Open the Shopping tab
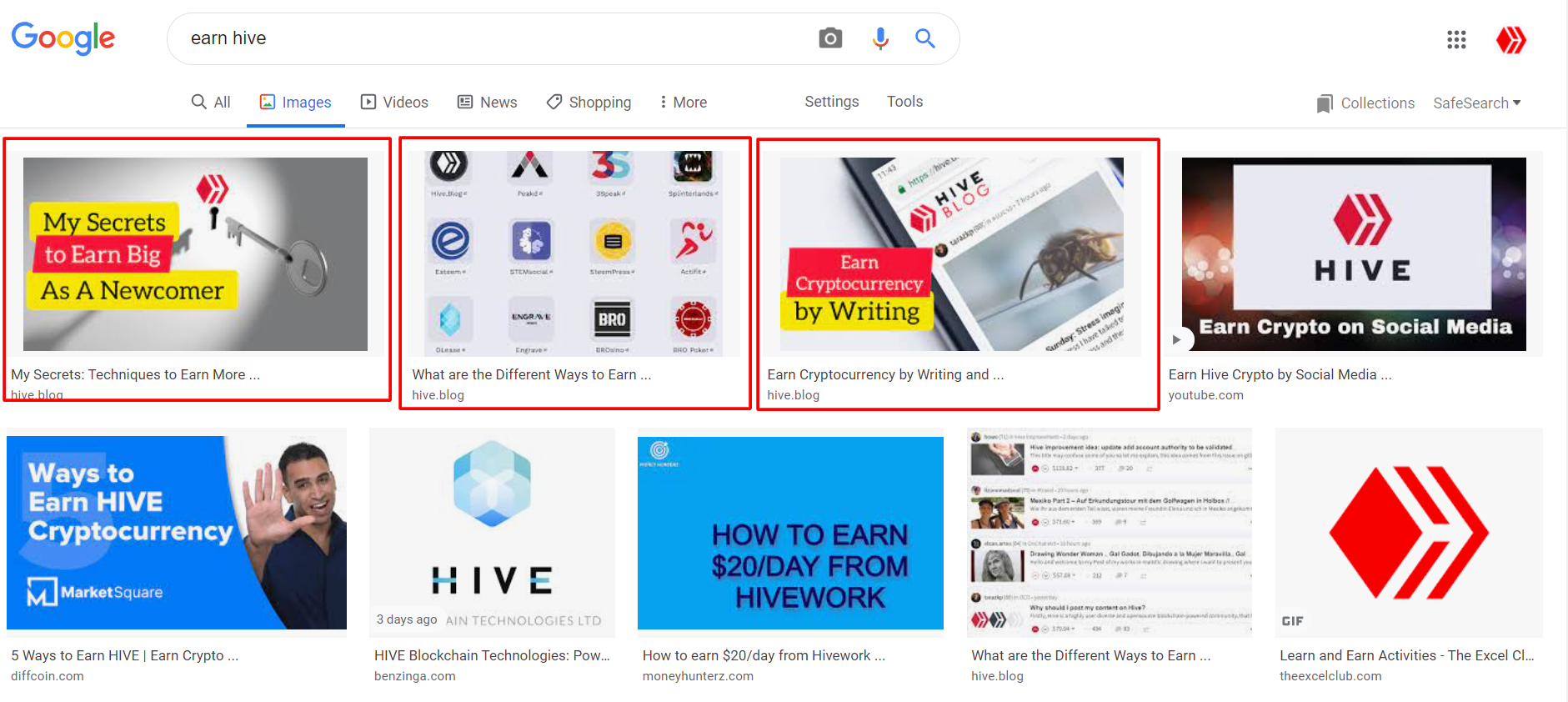 [589, 102]
